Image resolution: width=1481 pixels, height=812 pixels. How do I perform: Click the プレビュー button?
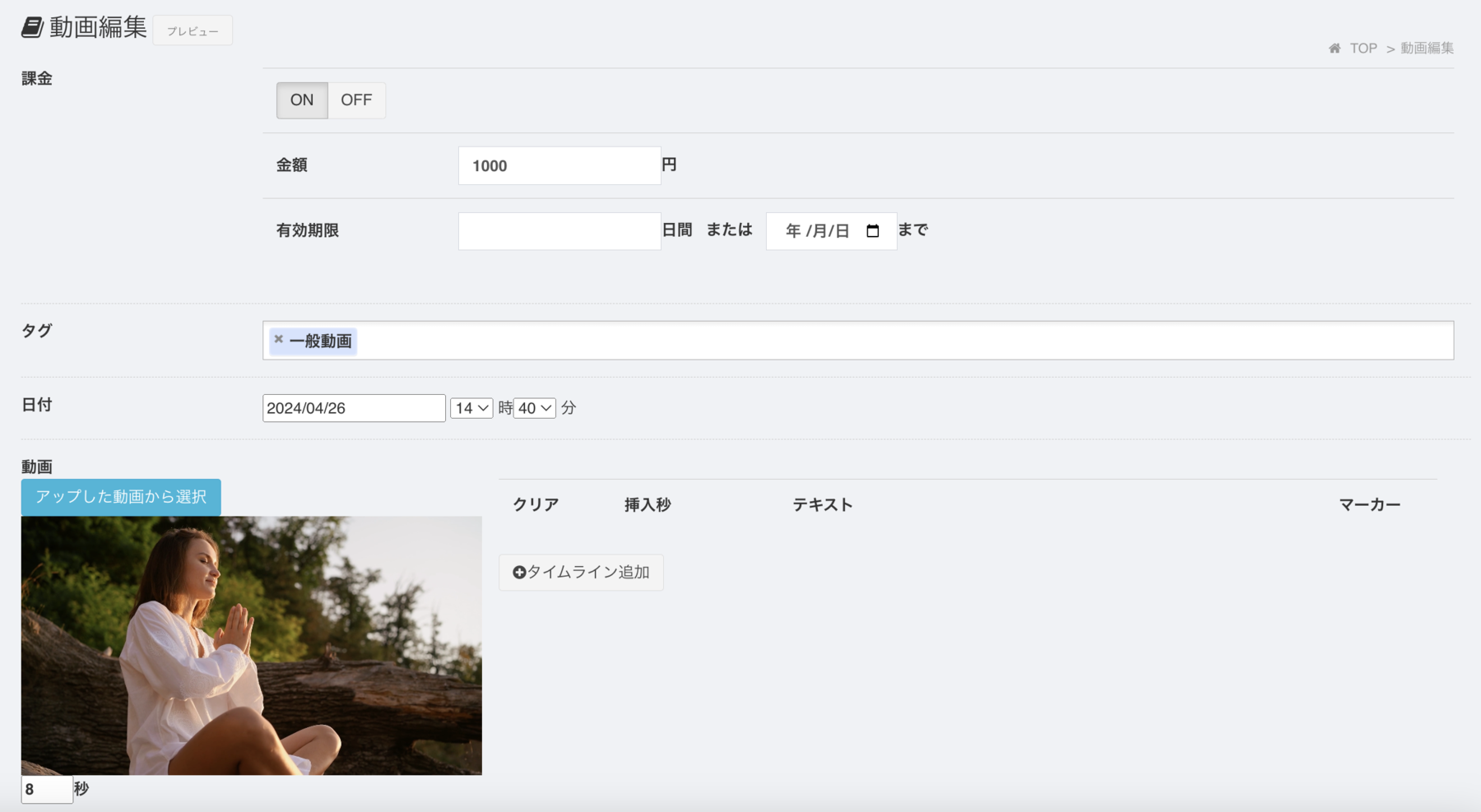[193, 30]
